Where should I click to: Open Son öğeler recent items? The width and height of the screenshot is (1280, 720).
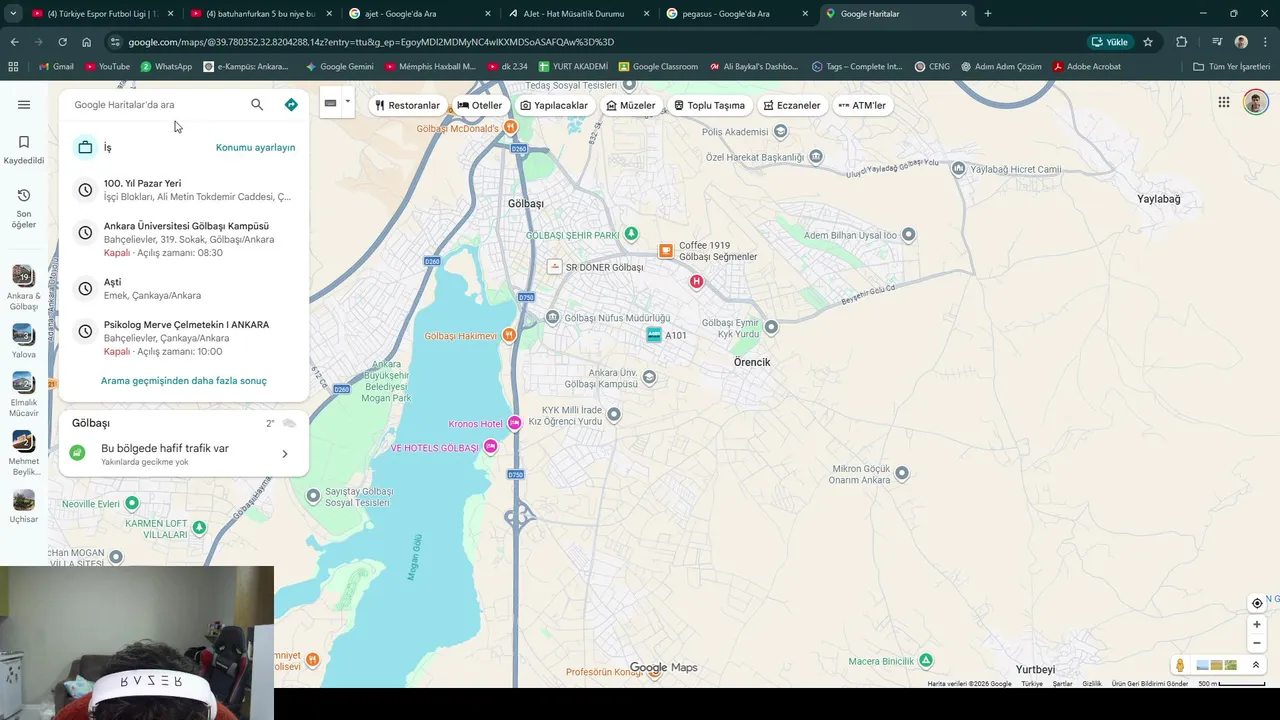coord(24,207)
